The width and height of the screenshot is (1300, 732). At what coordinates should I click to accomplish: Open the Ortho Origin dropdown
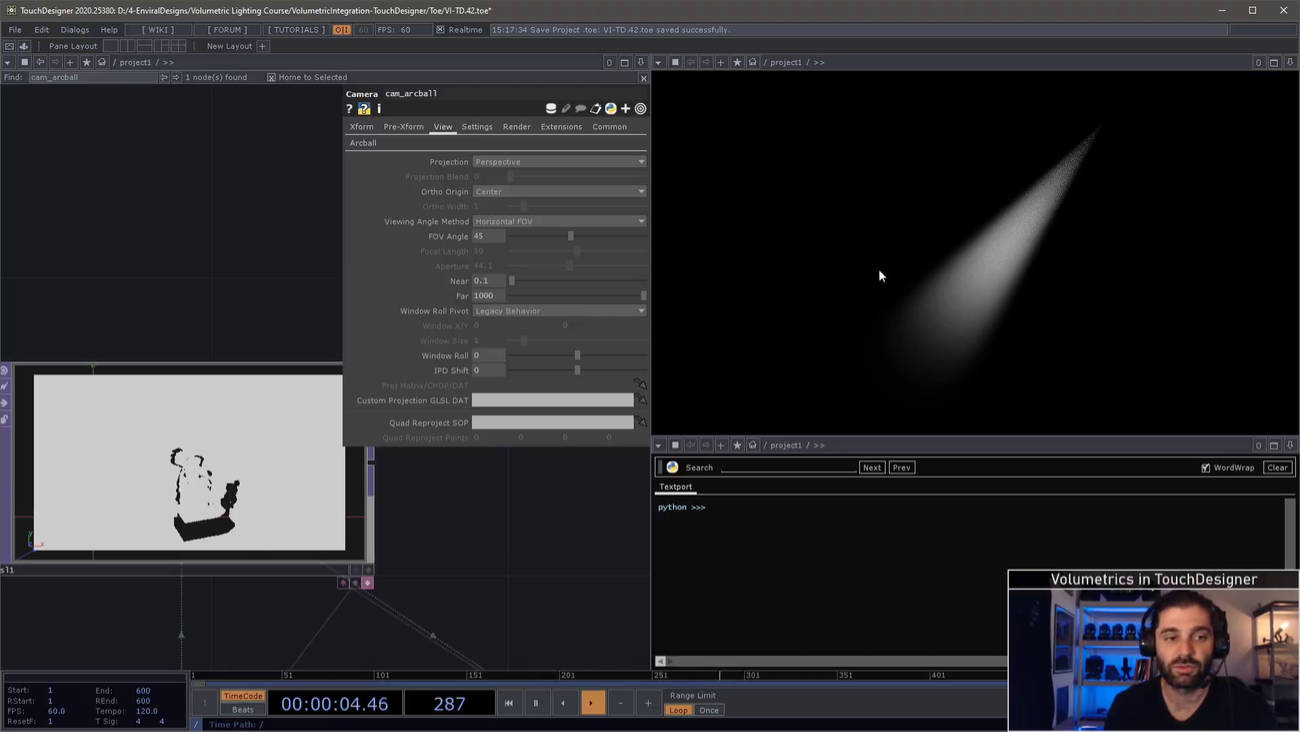(x=559, y=191)
